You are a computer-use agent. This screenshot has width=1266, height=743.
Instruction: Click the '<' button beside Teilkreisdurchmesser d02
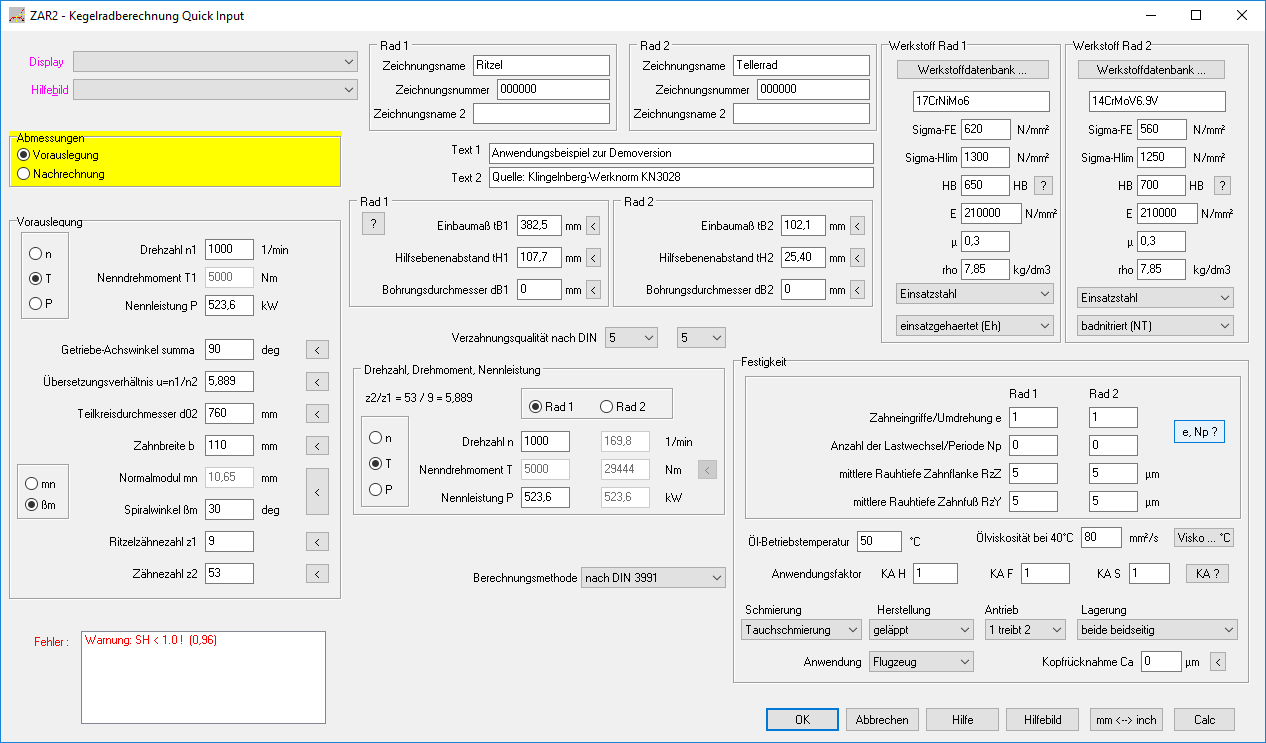coord(316,413)
